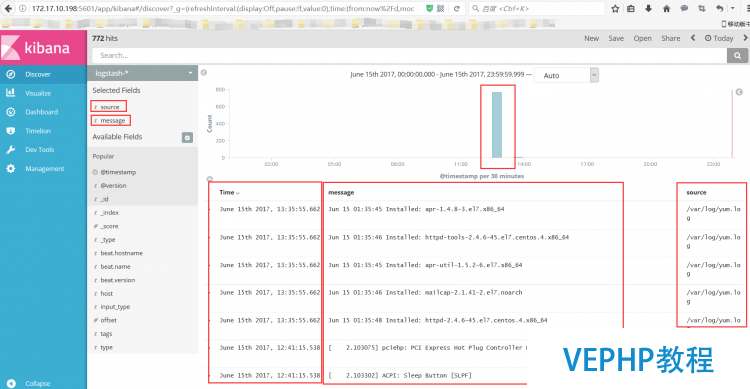Select the tags field
This screenshot has height=389, width=750.
point(106,334)
